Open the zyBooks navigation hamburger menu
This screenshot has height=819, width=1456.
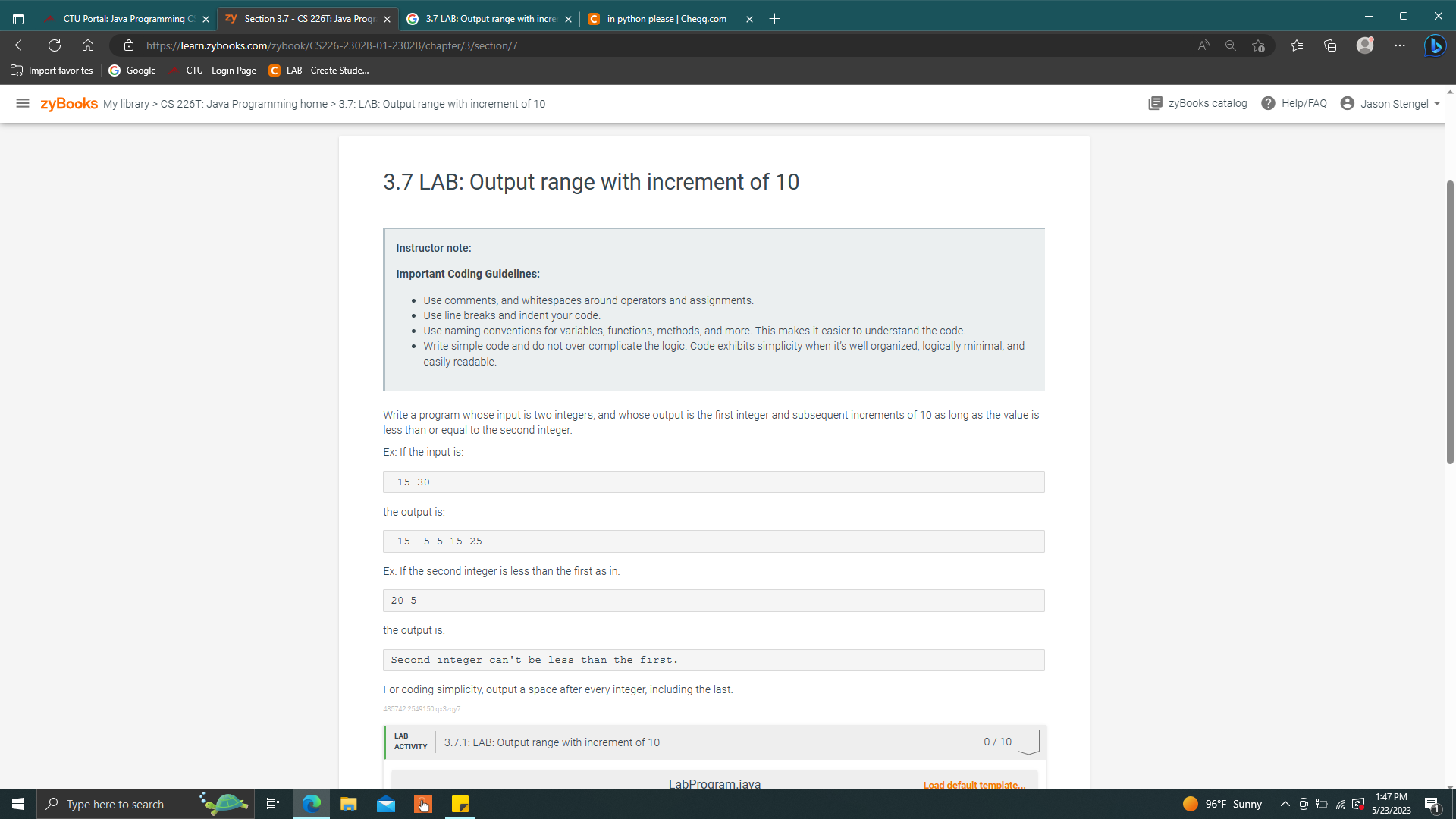pos(22,103)
